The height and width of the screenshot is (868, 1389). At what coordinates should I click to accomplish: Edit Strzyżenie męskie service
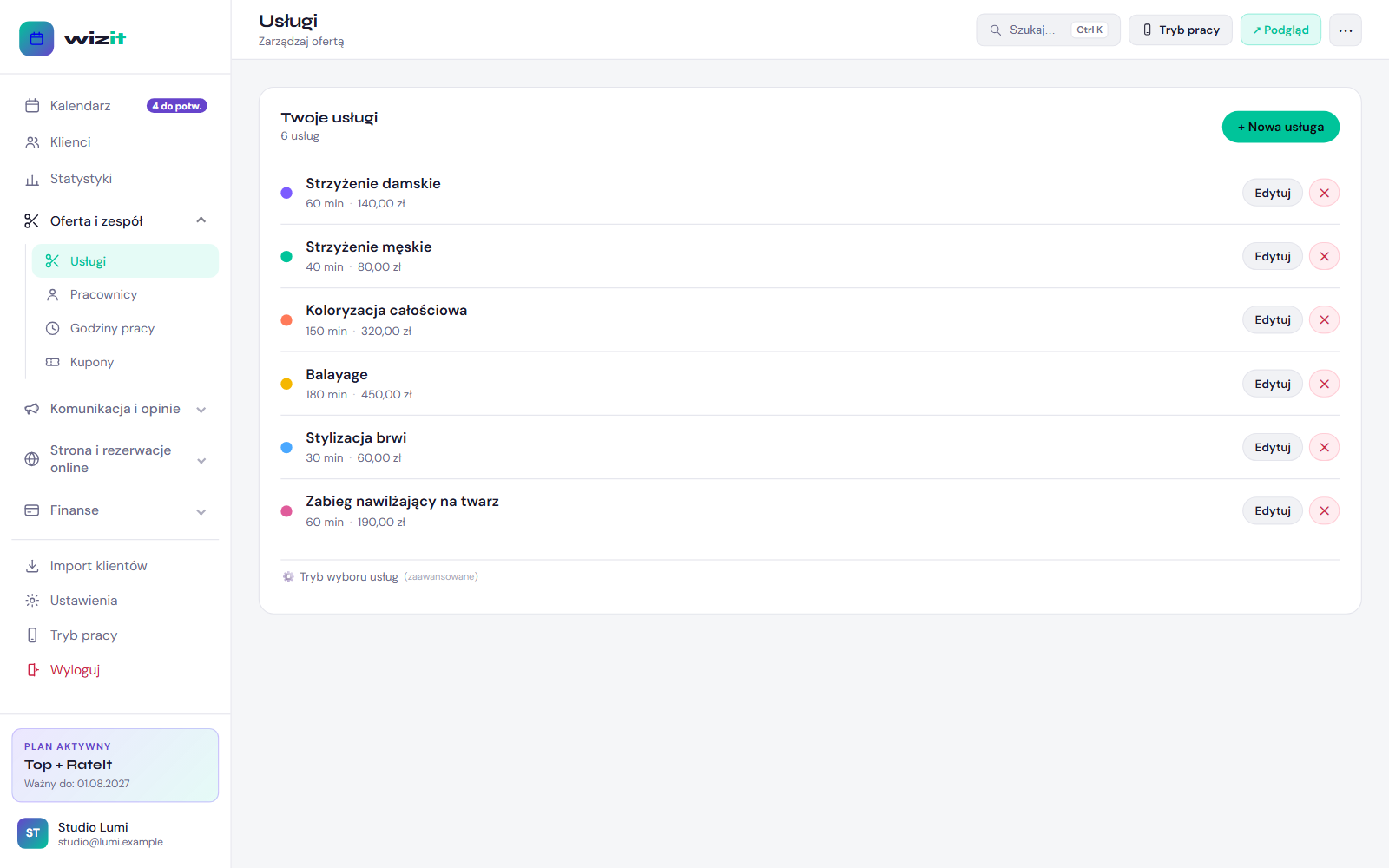pos(1273,256)
